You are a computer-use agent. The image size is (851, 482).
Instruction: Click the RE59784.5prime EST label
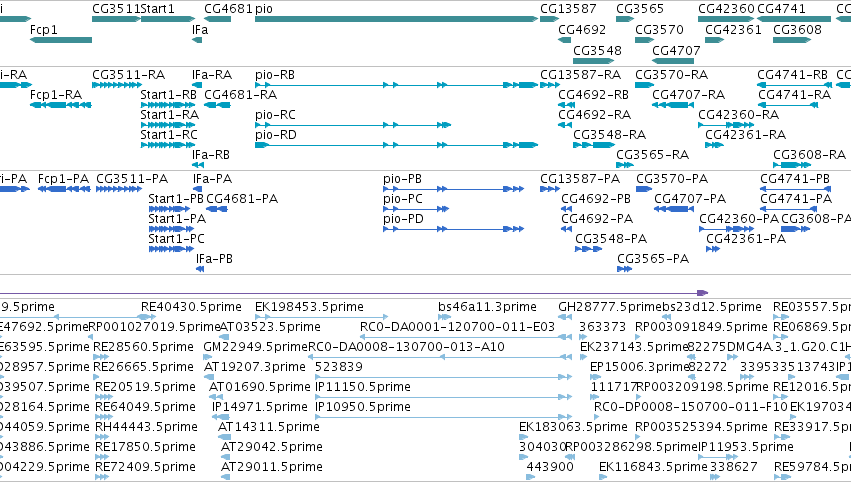click(812, 467)
